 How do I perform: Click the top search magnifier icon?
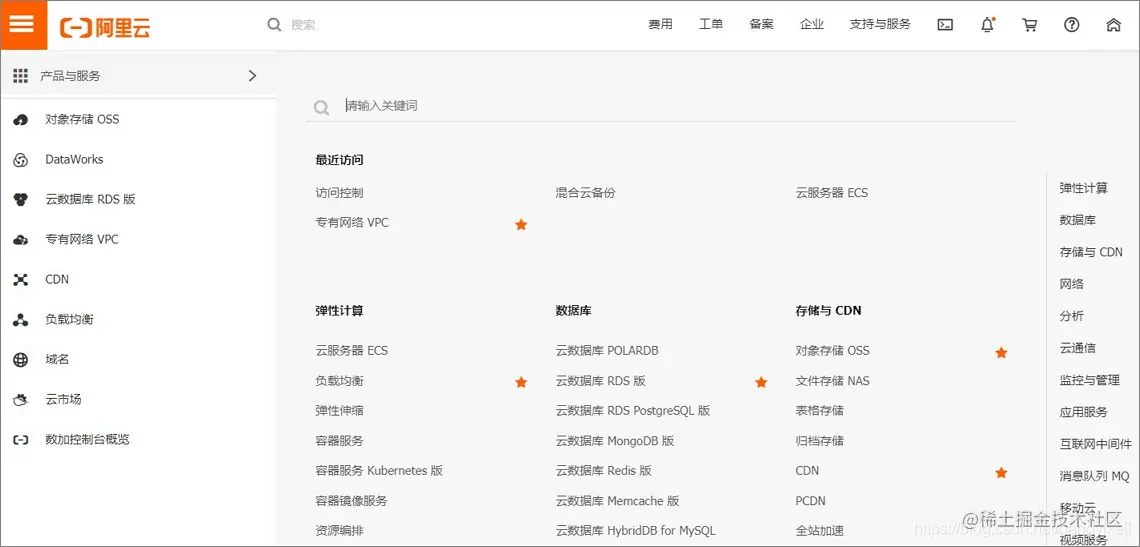[x=274, y=25]
